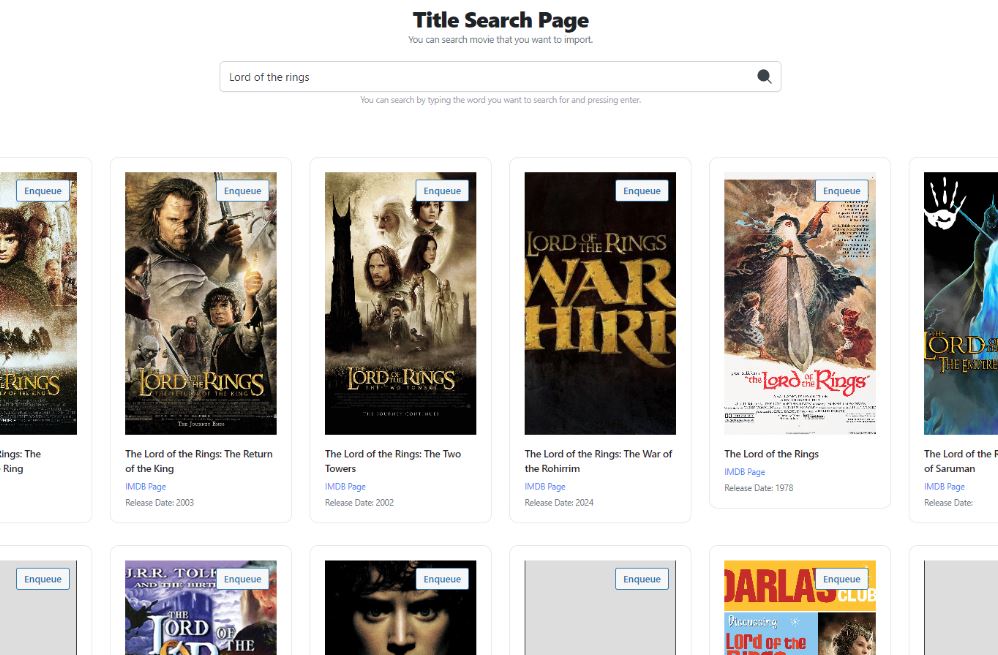Image resolution: width=998 pixels, height=655 pixels.
Task: Enqueue the 1978 The Lord of the Rings
Action: click(x=841, y=191)
